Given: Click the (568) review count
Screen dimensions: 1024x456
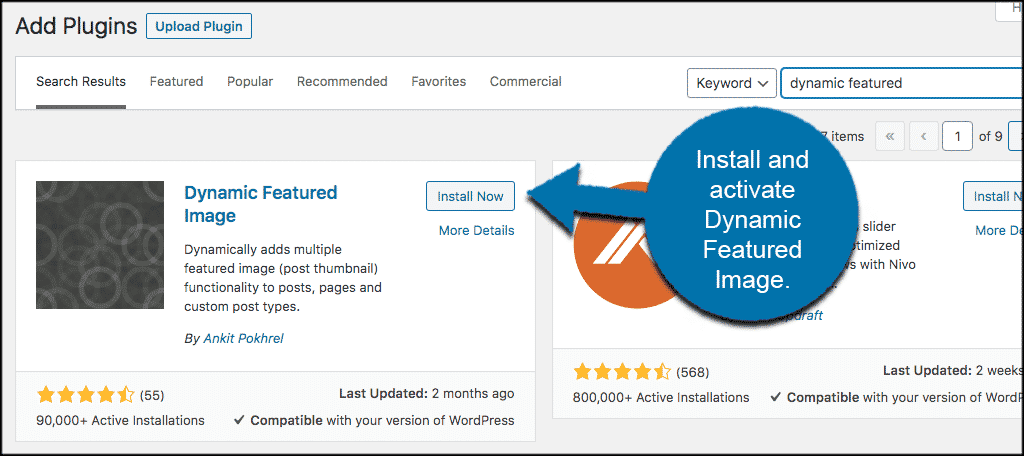Looking at the screenshot, I should click(692, 372).
